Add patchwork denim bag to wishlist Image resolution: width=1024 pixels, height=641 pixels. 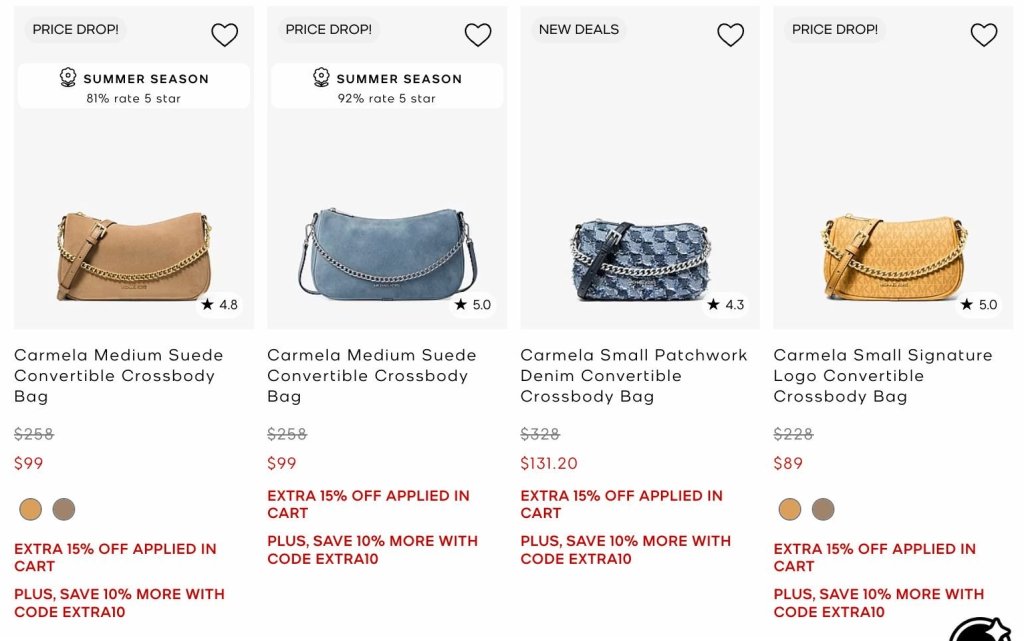[x=731, y=35]
